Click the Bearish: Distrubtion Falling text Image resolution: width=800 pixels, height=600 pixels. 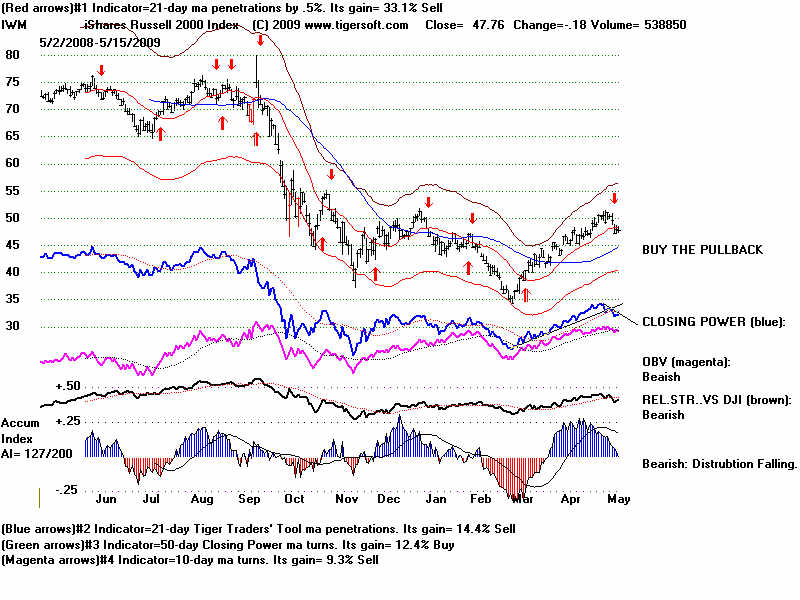[718, 463]
